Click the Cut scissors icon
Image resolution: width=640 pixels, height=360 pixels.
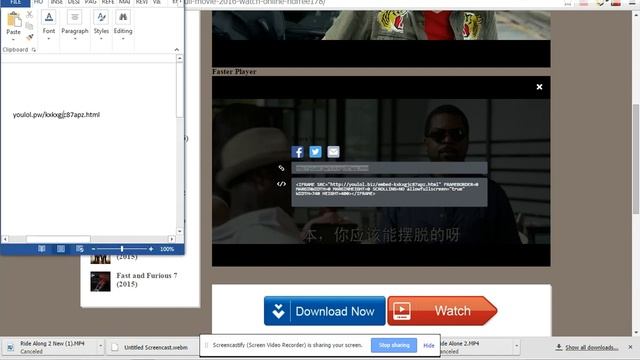[x=29, y=14]
